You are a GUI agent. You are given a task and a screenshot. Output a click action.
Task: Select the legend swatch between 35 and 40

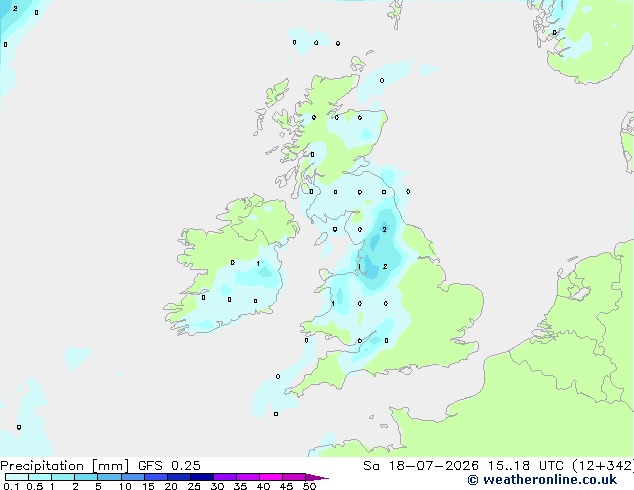pyautogui.click(x=248, y=477)
